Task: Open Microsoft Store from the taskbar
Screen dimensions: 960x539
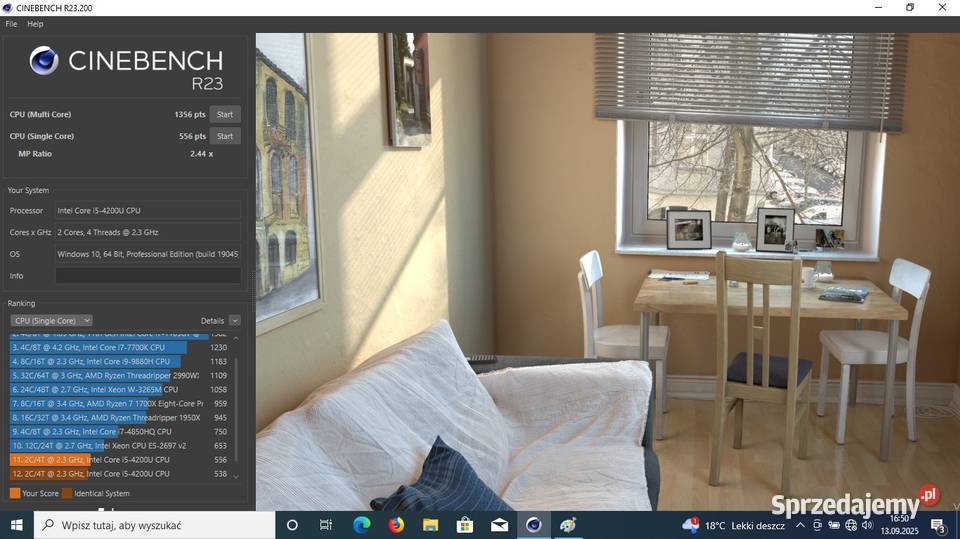Action: coord(465,525)
